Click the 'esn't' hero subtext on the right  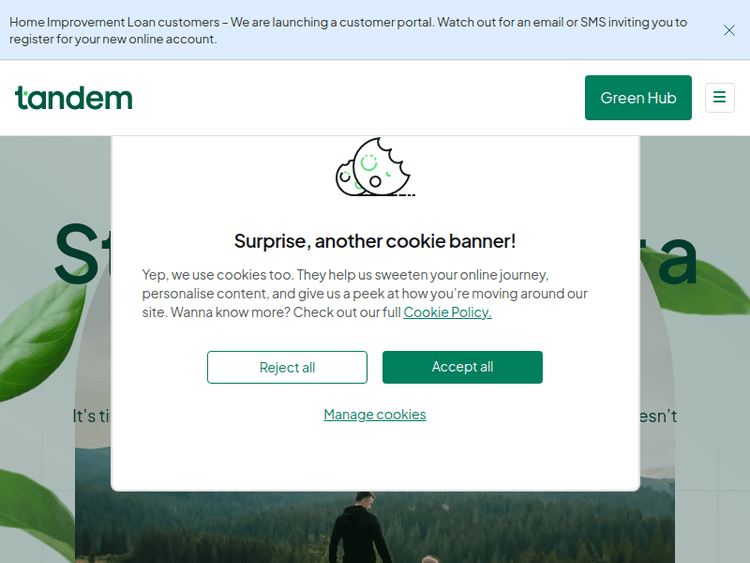point(658,416)
